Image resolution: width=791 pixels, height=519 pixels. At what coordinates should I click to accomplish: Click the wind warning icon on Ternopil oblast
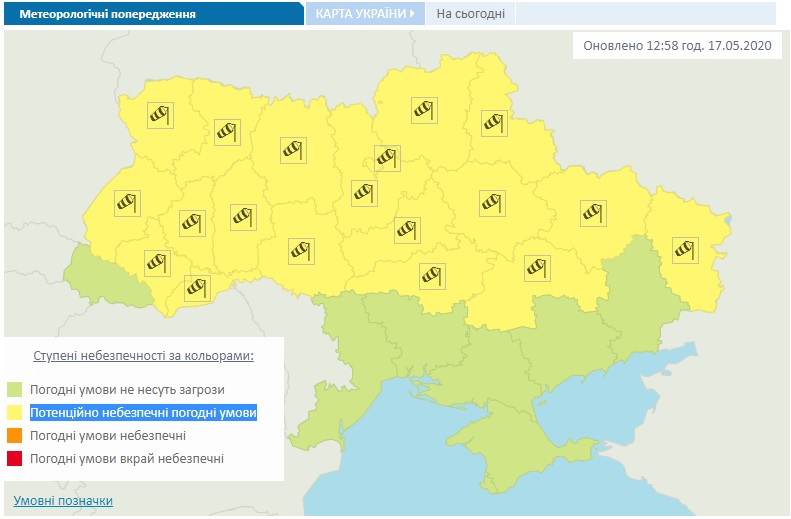[192, 223]
